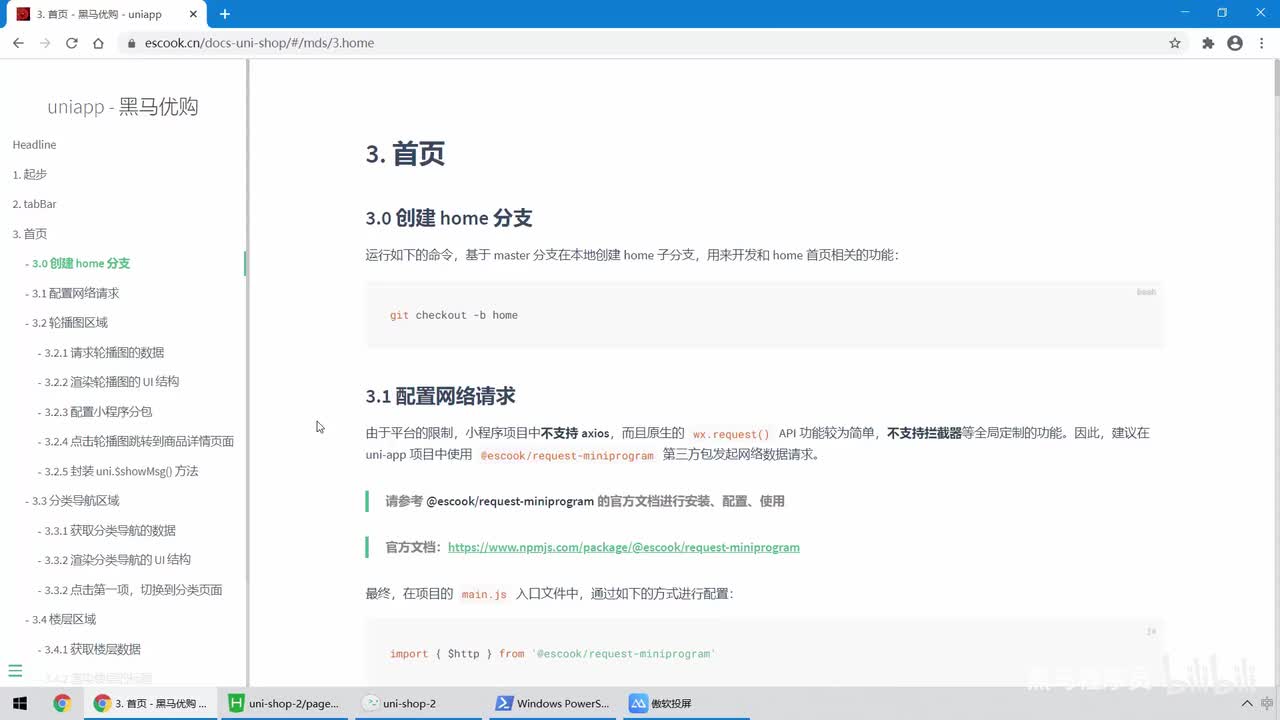
Task: Go to 3.2.3 配置小程序分包
Action: 98,412
